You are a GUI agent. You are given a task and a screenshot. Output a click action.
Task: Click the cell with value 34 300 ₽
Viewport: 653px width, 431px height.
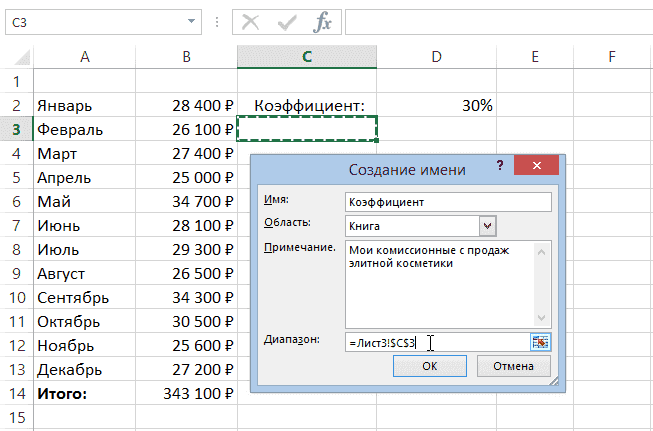pos(186,297)
